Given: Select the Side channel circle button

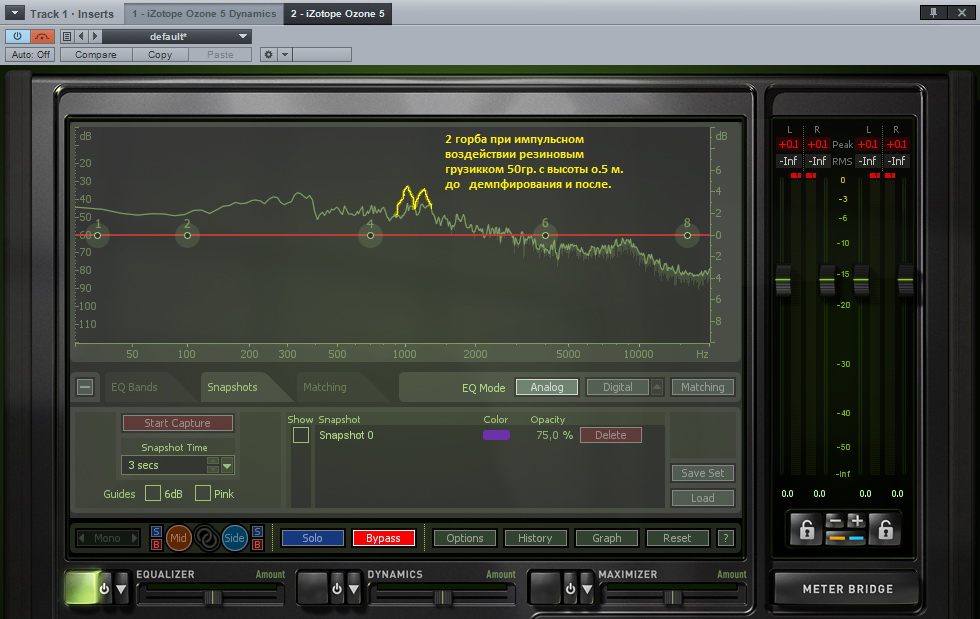Looking at the screenshot, I should tap(234, 538).
